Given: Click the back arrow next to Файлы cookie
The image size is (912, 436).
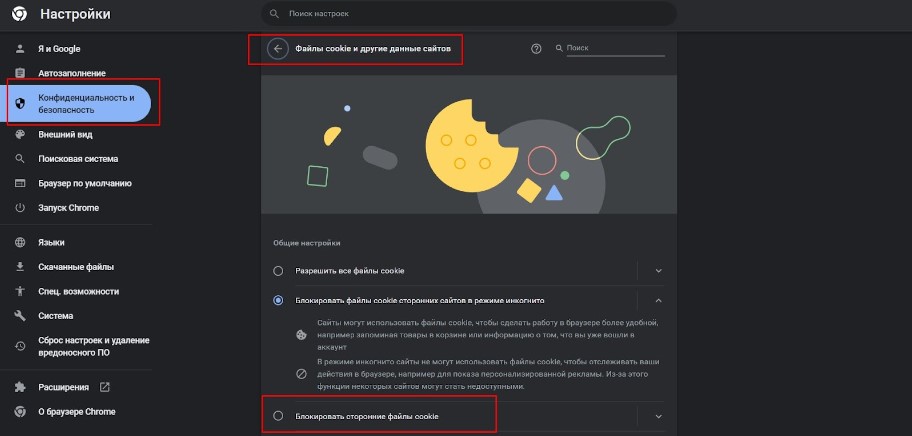Looking at the screenshot, I should 277,49.
